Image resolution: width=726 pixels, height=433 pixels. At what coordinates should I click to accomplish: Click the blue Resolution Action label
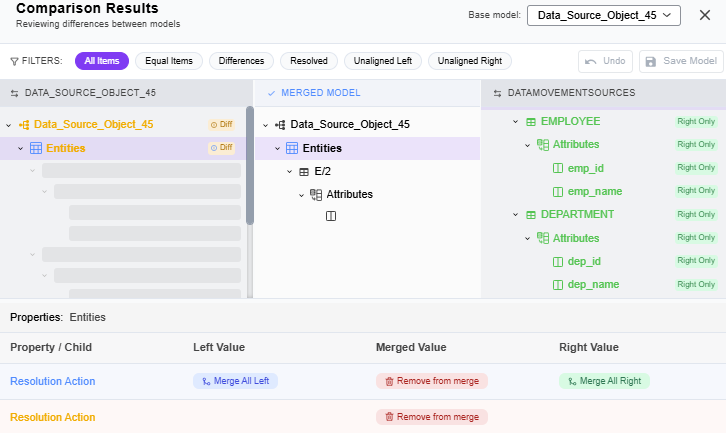click(53, 381)
